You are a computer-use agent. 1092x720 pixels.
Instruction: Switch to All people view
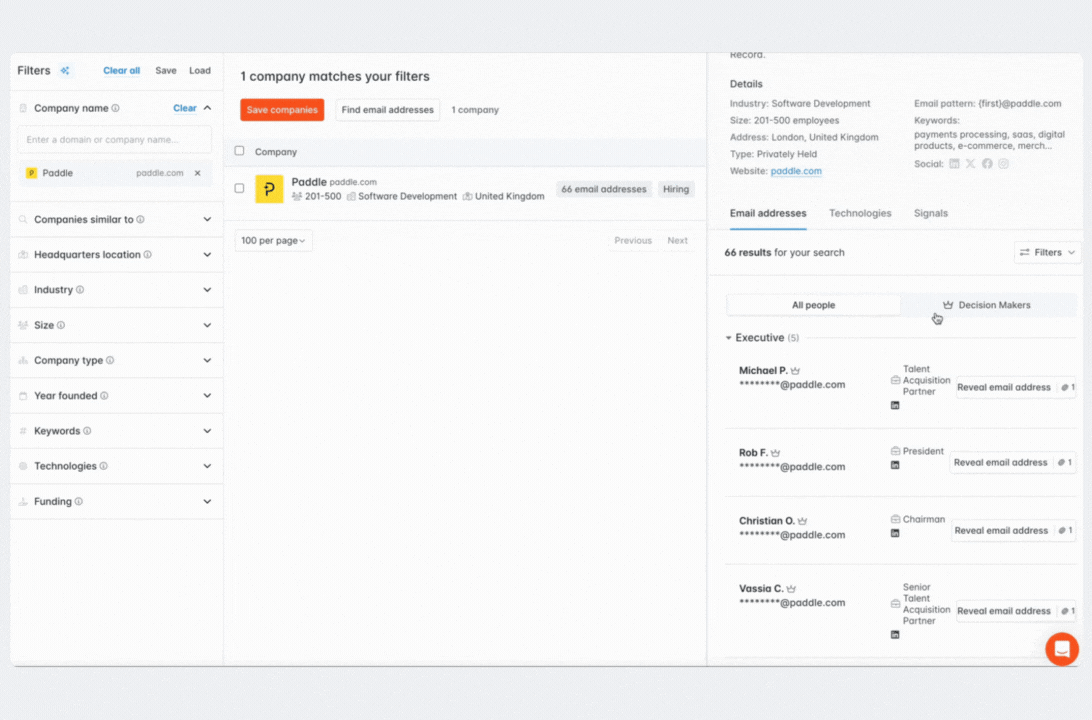click(813, 305)
